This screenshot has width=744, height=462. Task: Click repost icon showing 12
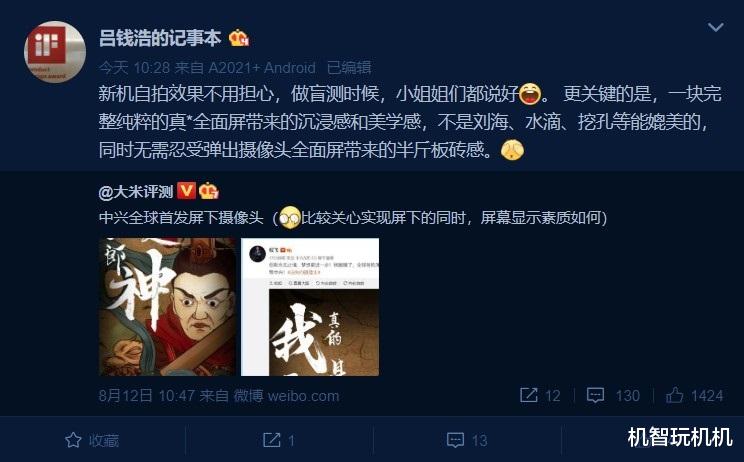[540, 395]
